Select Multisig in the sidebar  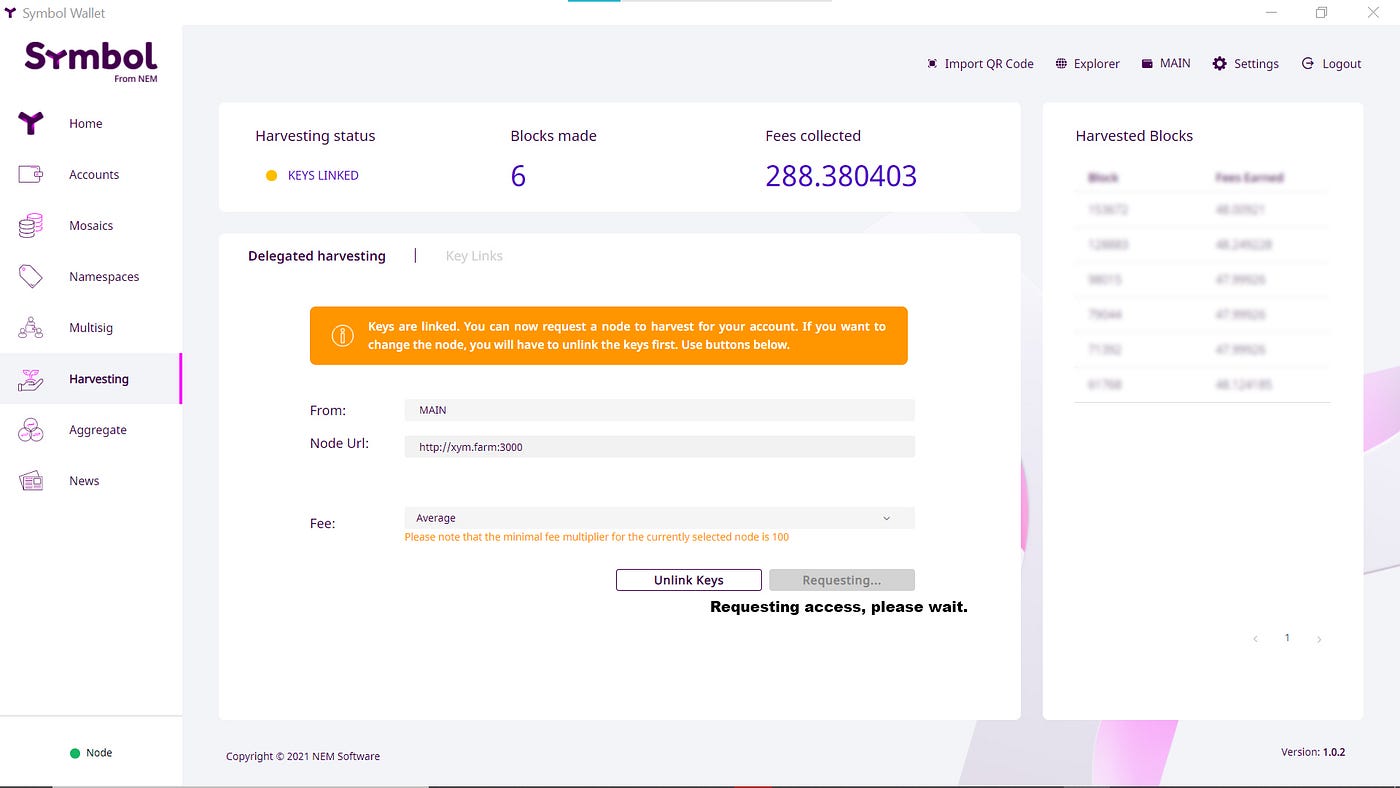(90, 327)
